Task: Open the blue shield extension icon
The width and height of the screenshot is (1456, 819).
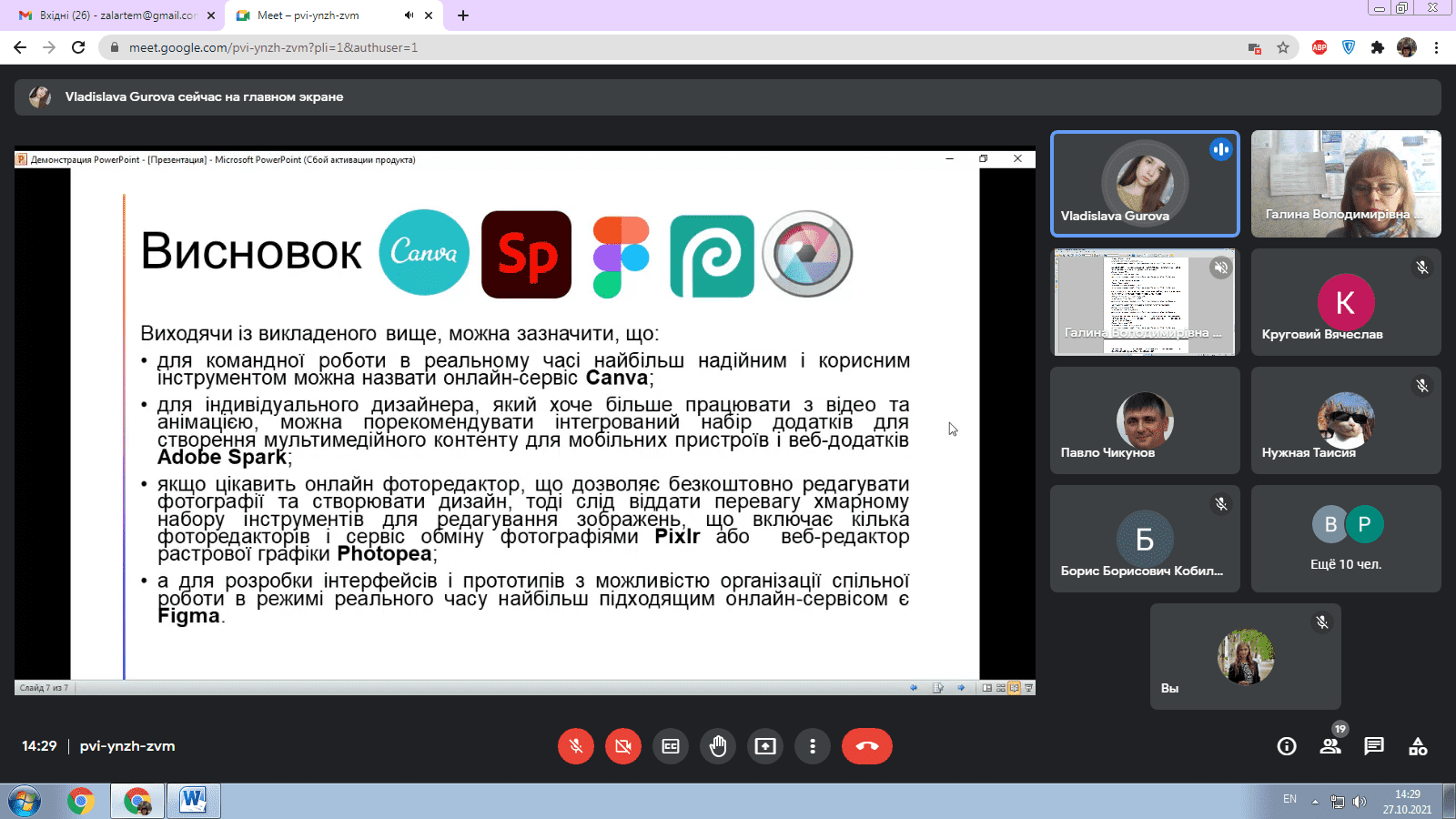Action: (1349, 47)
